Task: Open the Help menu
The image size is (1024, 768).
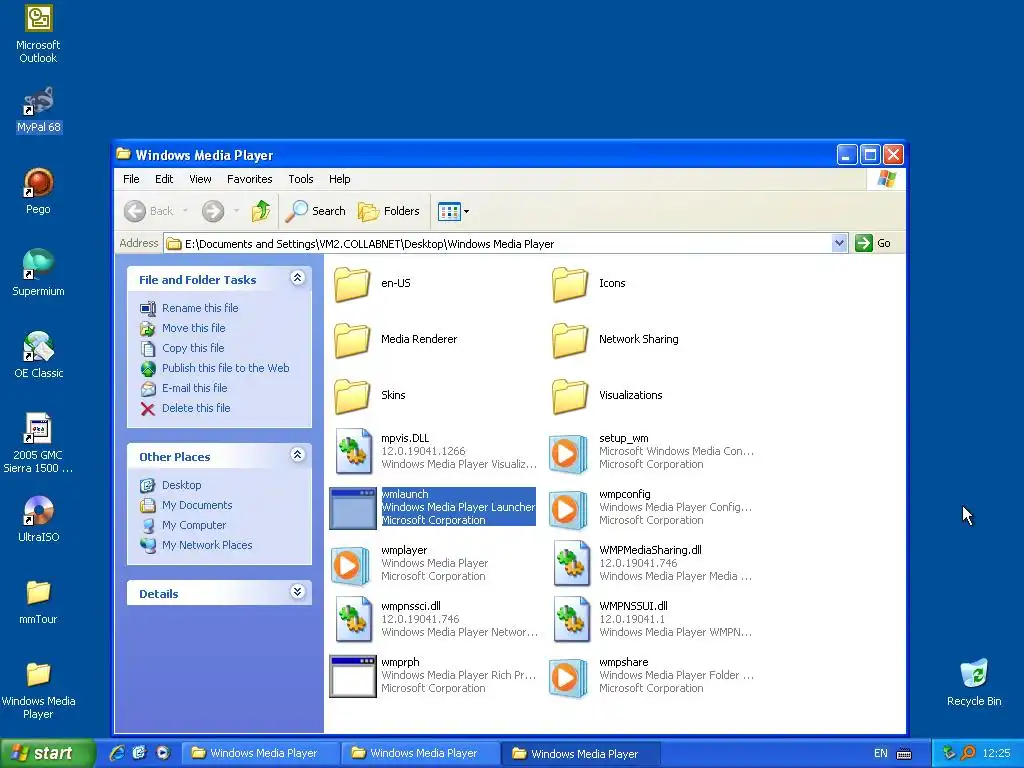Action: pos(340,179)
